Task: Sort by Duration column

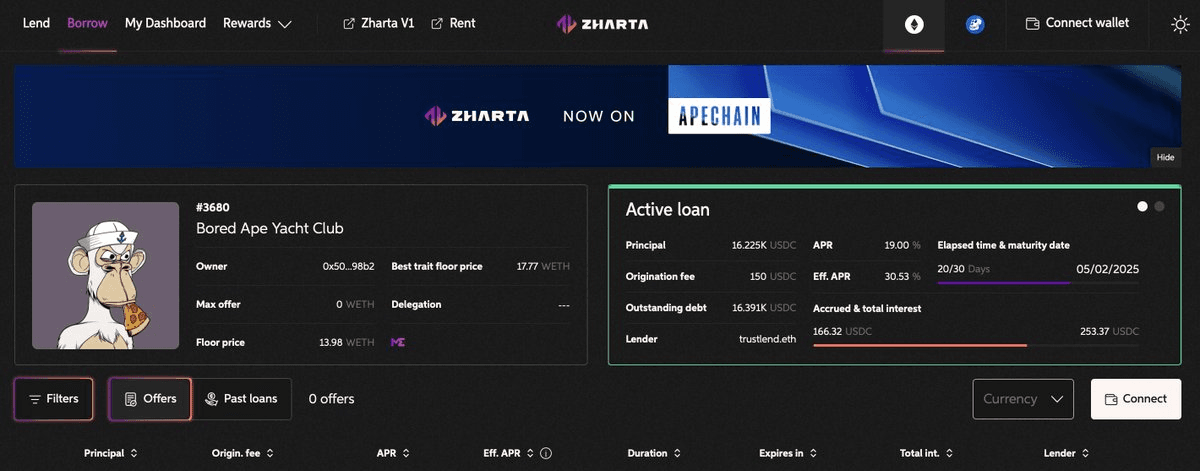Action: [x=654, y=453]
